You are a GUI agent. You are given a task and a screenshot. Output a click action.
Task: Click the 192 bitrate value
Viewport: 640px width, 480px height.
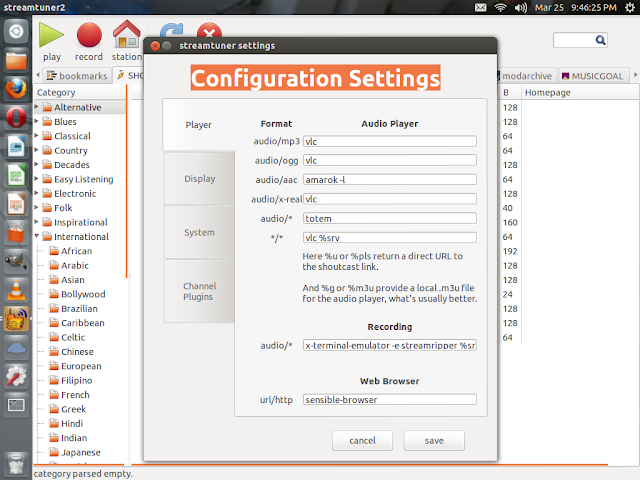click(510, 251)
